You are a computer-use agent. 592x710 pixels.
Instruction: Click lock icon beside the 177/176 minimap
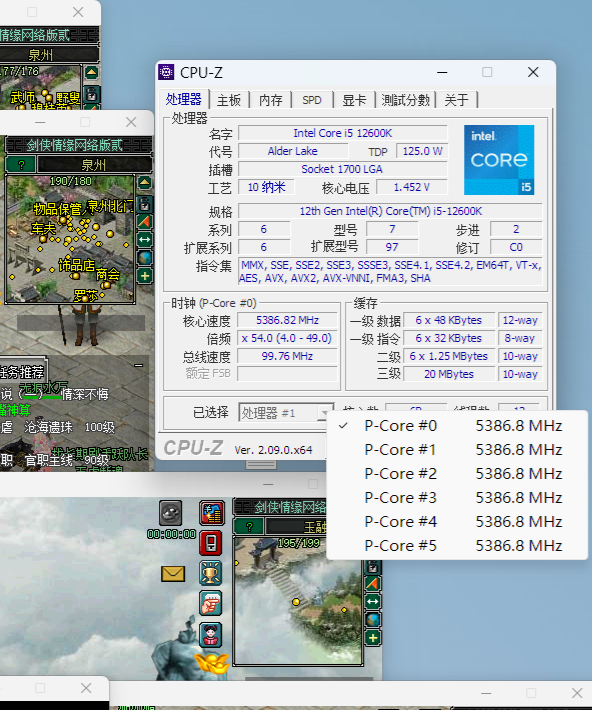point(91,94)
